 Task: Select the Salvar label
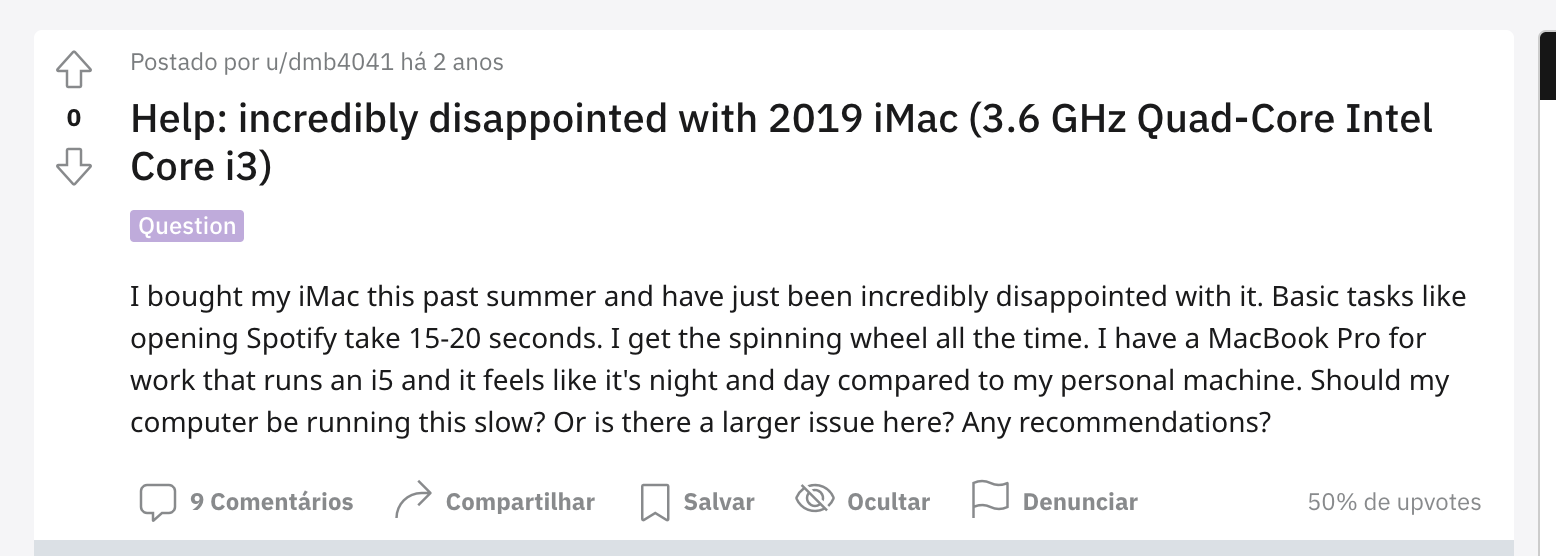(x=718, y=501)
